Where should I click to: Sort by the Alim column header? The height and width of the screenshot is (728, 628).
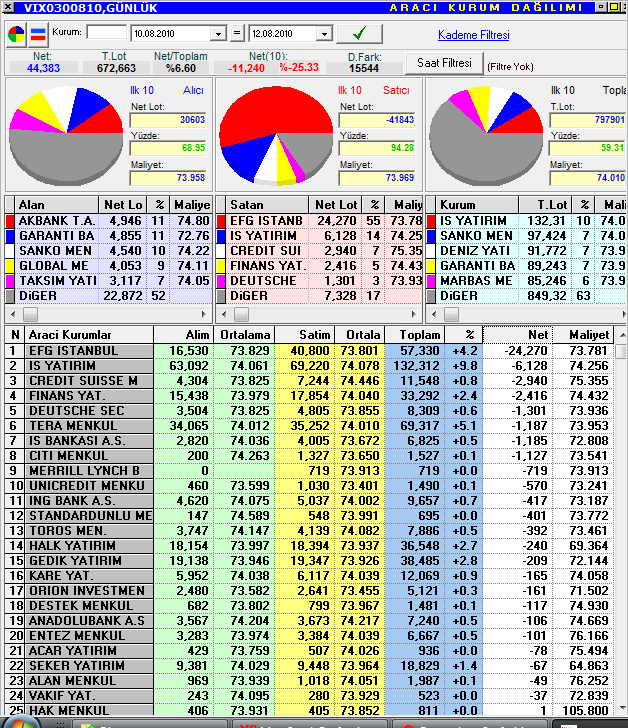click(x=183, y=335)
